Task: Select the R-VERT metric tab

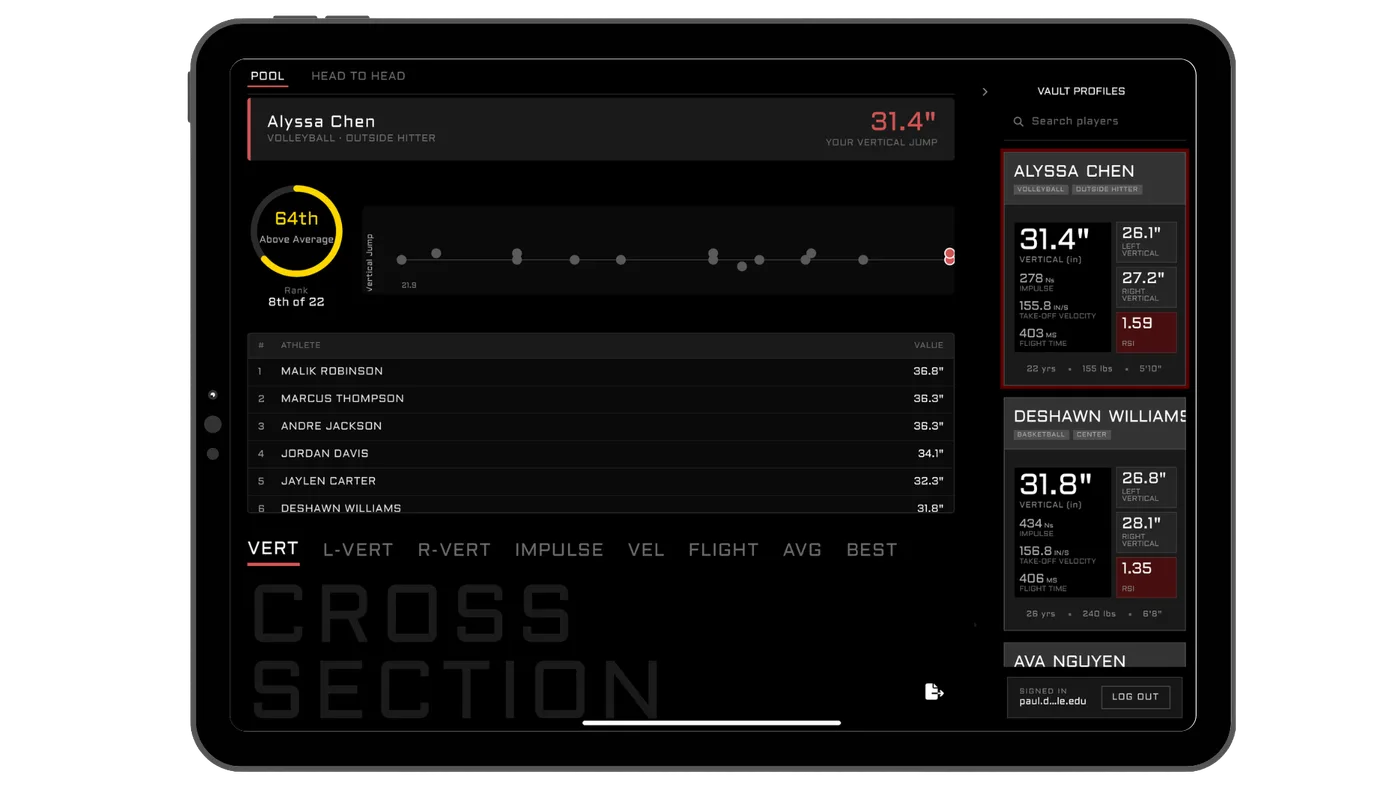Action: [454, 550]
